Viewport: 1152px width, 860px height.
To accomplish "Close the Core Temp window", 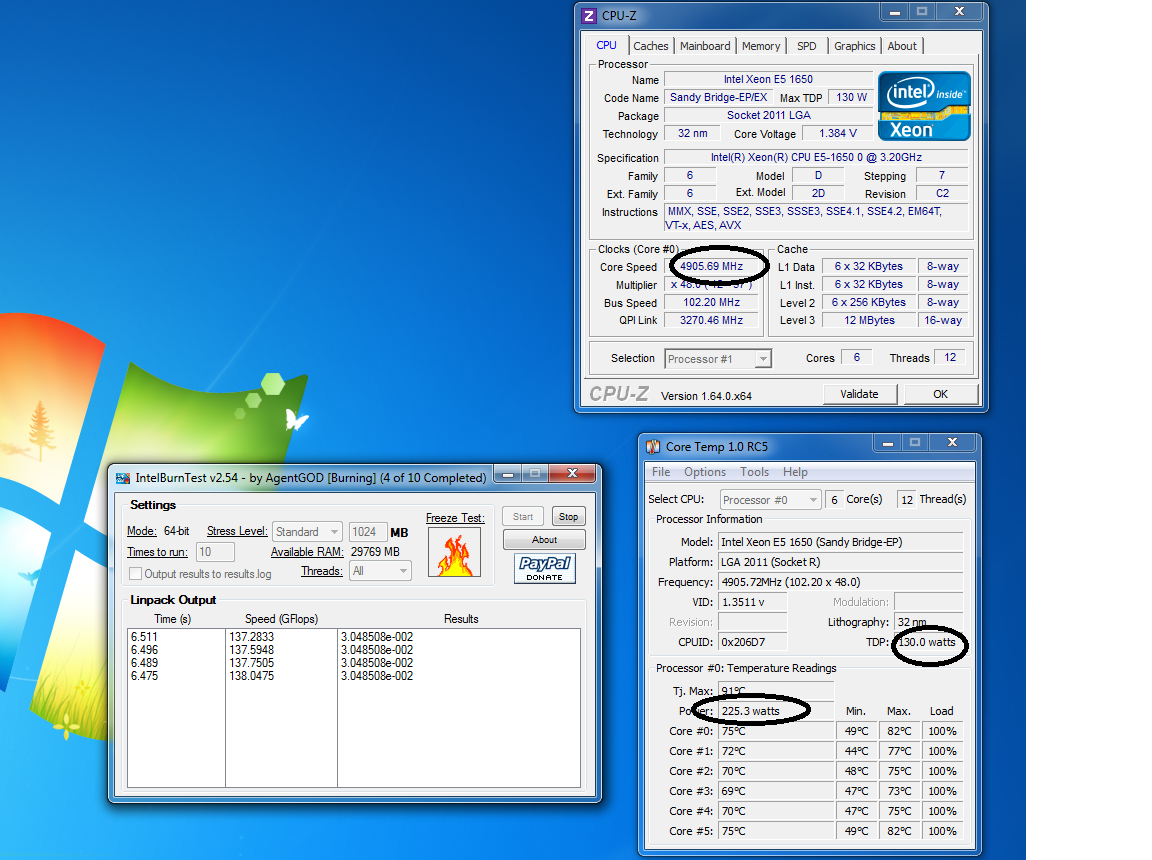I will click(952, 443).
